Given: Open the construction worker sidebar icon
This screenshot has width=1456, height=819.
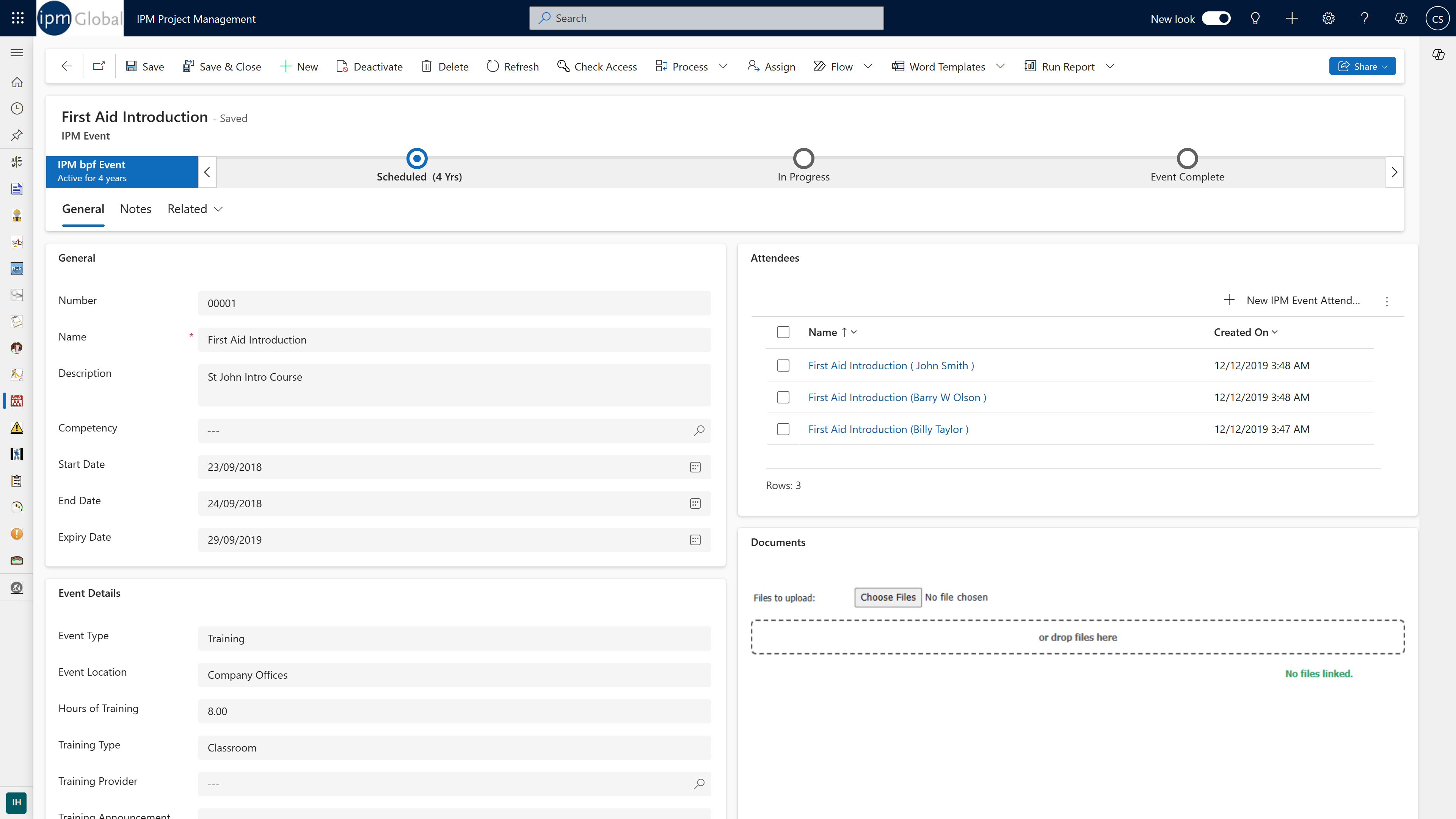Looking at the screenshot, I should tap(17, 215).
